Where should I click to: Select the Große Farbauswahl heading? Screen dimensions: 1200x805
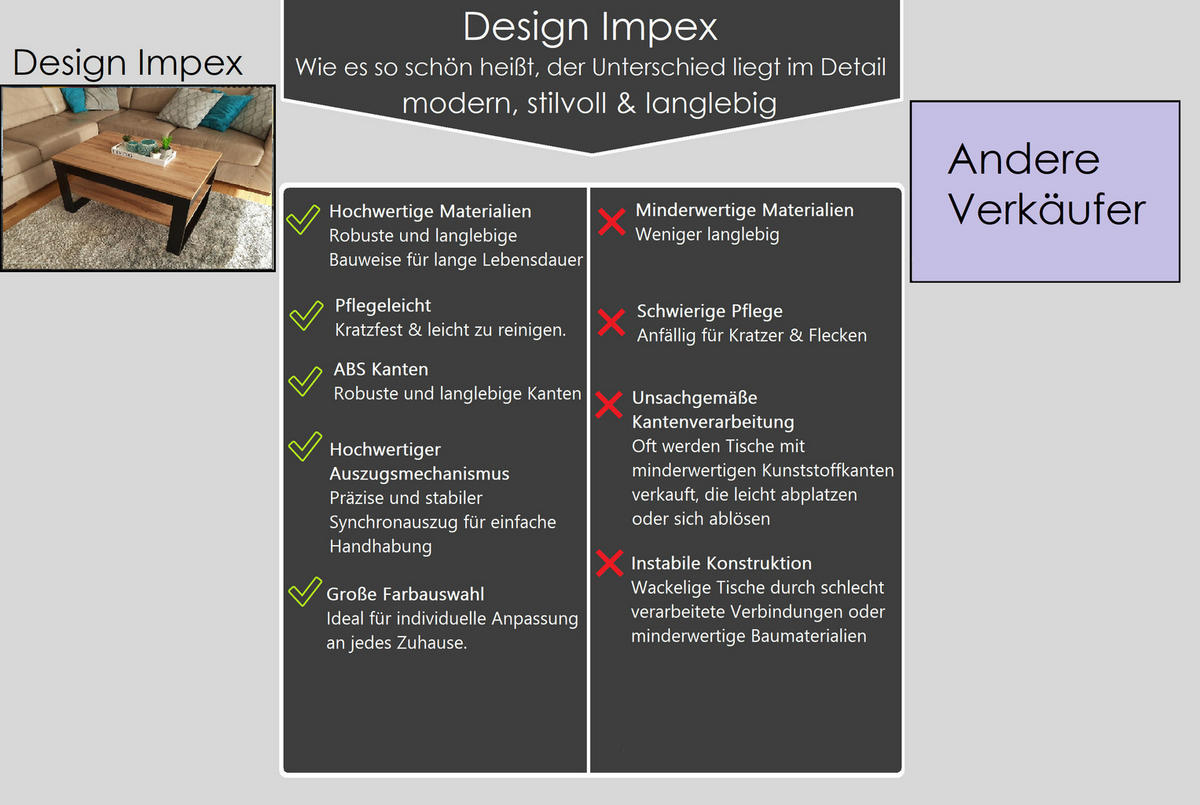pyautogui.click(x=405, y=594)
